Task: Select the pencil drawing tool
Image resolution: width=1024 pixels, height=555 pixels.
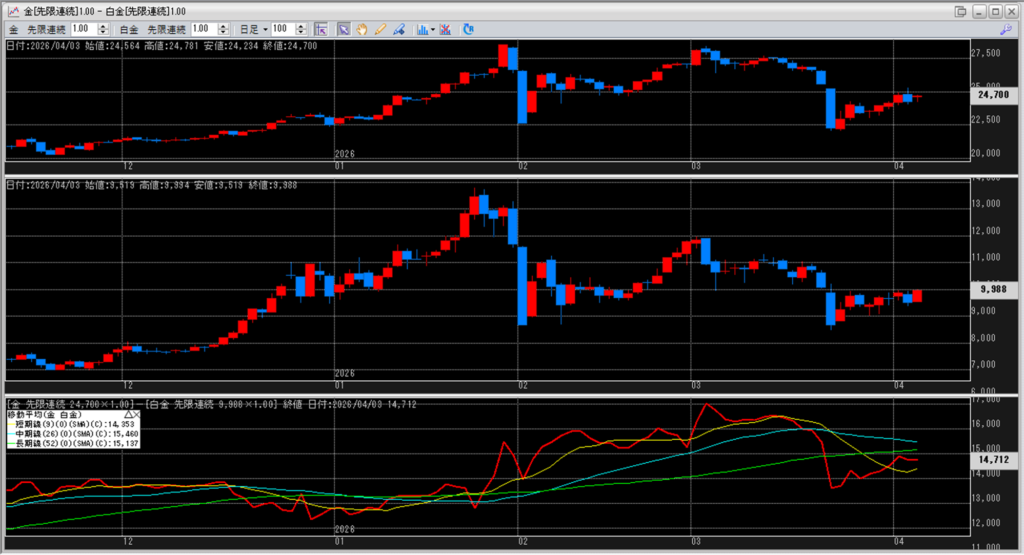Action: pos(380,29)
